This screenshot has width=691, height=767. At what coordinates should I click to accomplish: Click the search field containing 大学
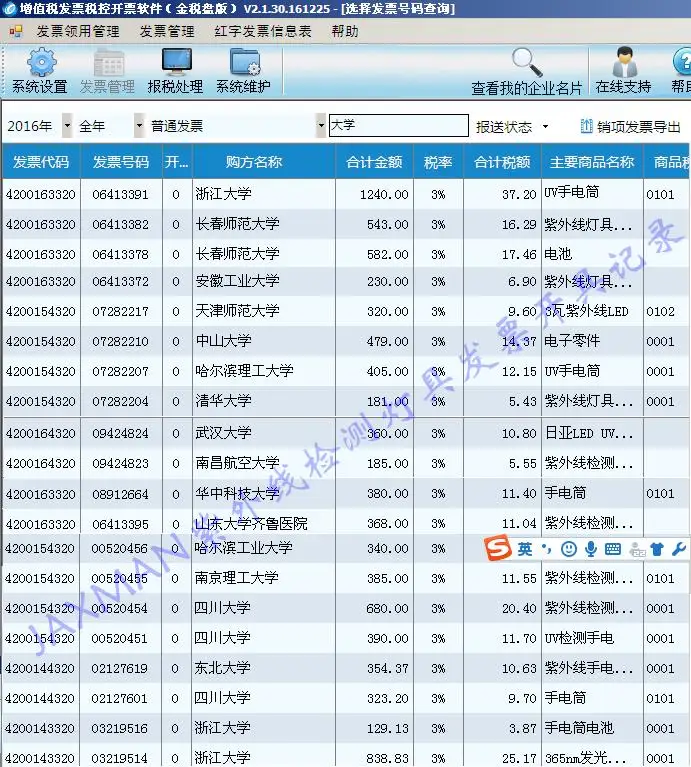[x=399, y=126]
